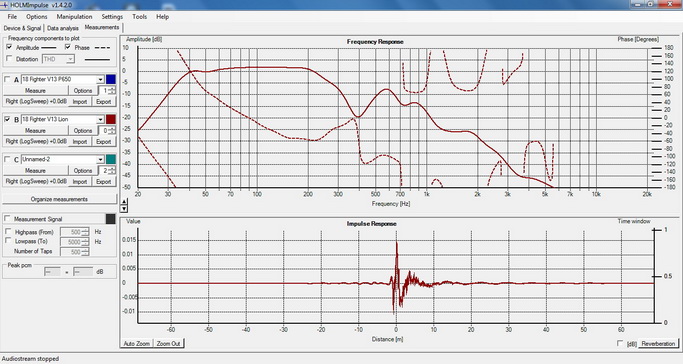Click the 'Frequency Response' chart title
Viewport: 683px width, 364px height.
375,42
